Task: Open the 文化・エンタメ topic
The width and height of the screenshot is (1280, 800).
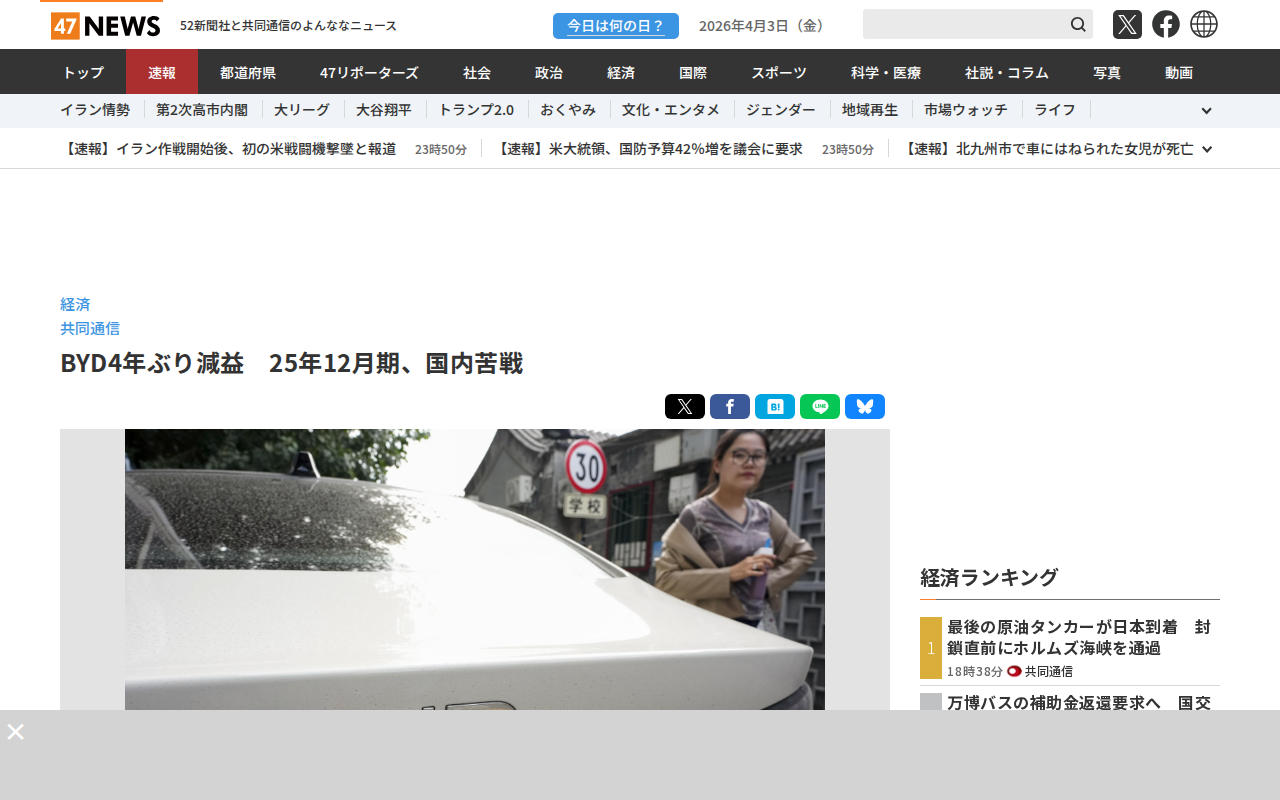Action: coord(671,110)
